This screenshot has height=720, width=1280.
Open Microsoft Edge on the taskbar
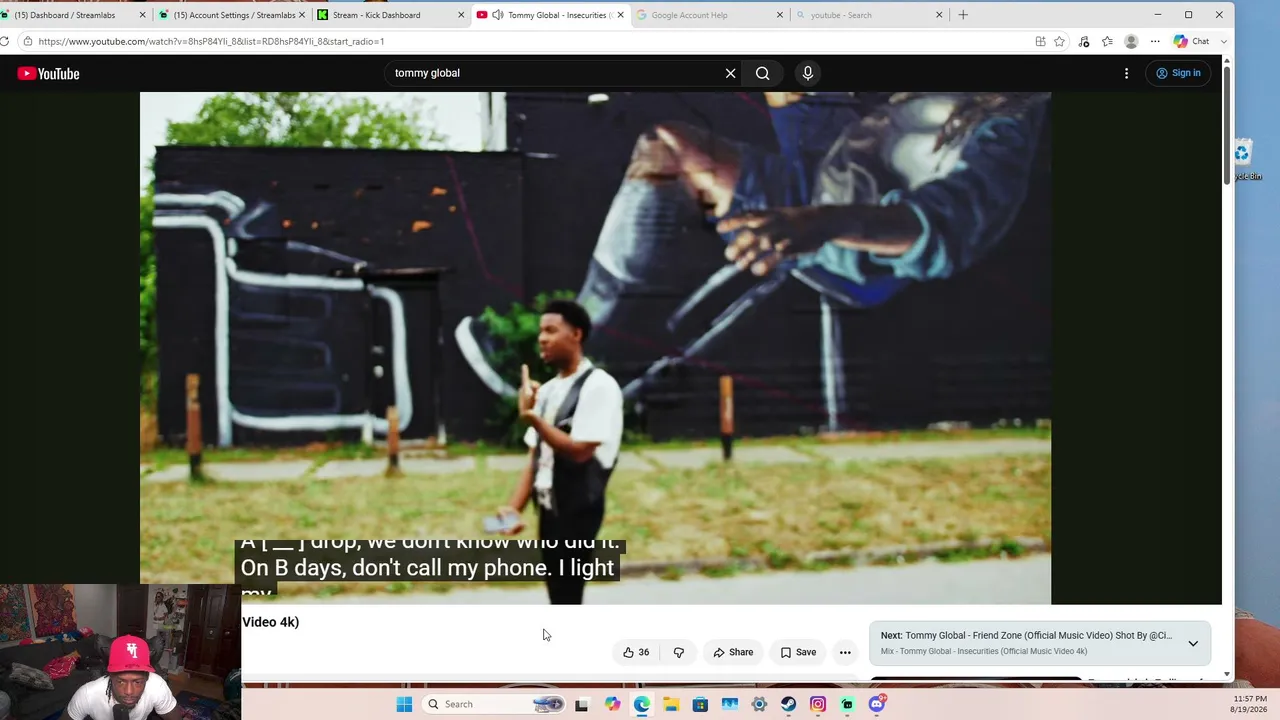(641, 704)
